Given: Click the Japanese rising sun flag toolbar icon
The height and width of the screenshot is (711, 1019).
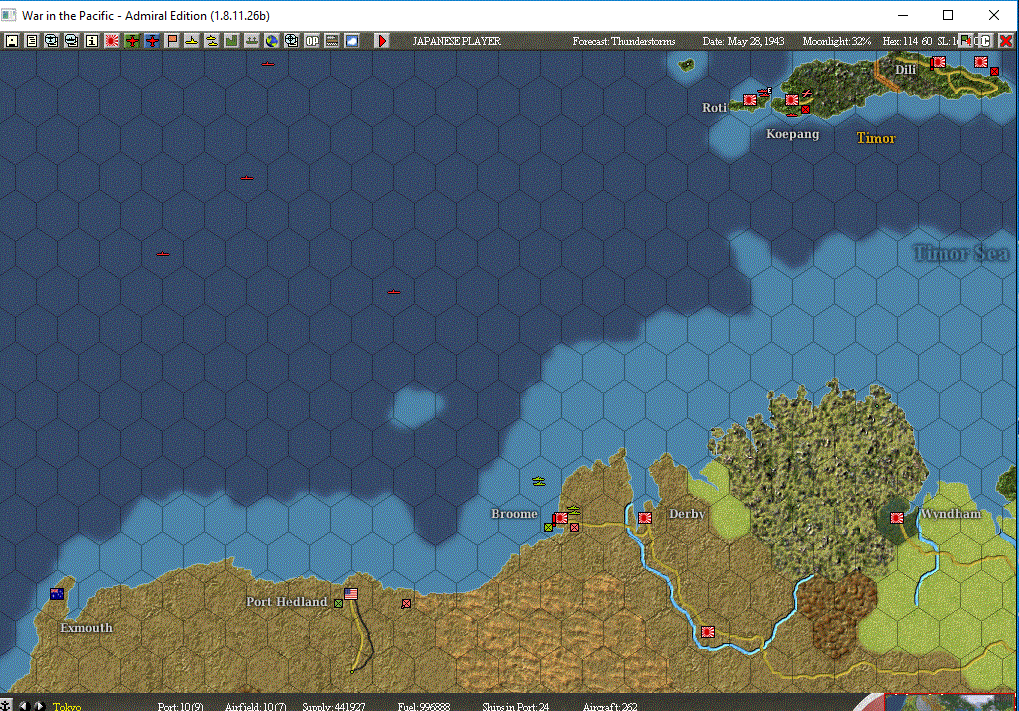Looking at the screenshot, I should (x=112, y=41).
